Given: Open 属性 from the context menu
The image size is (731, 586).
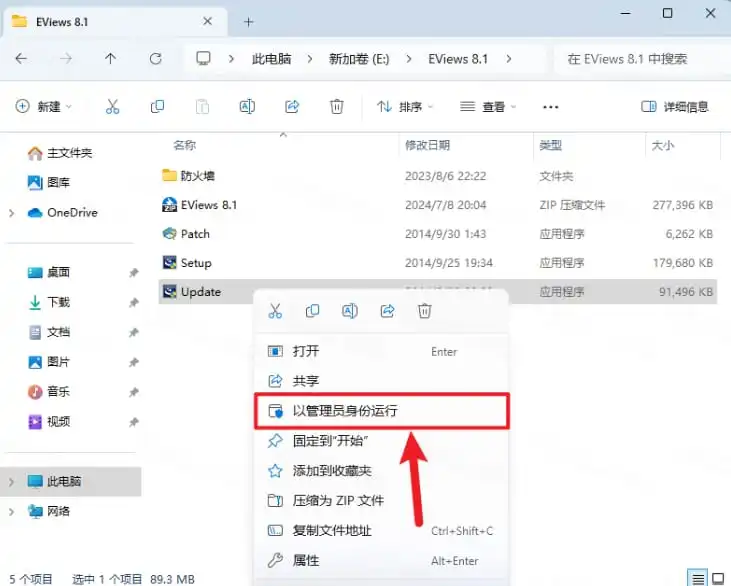Looking at the screenshot, I should [381, 560].
